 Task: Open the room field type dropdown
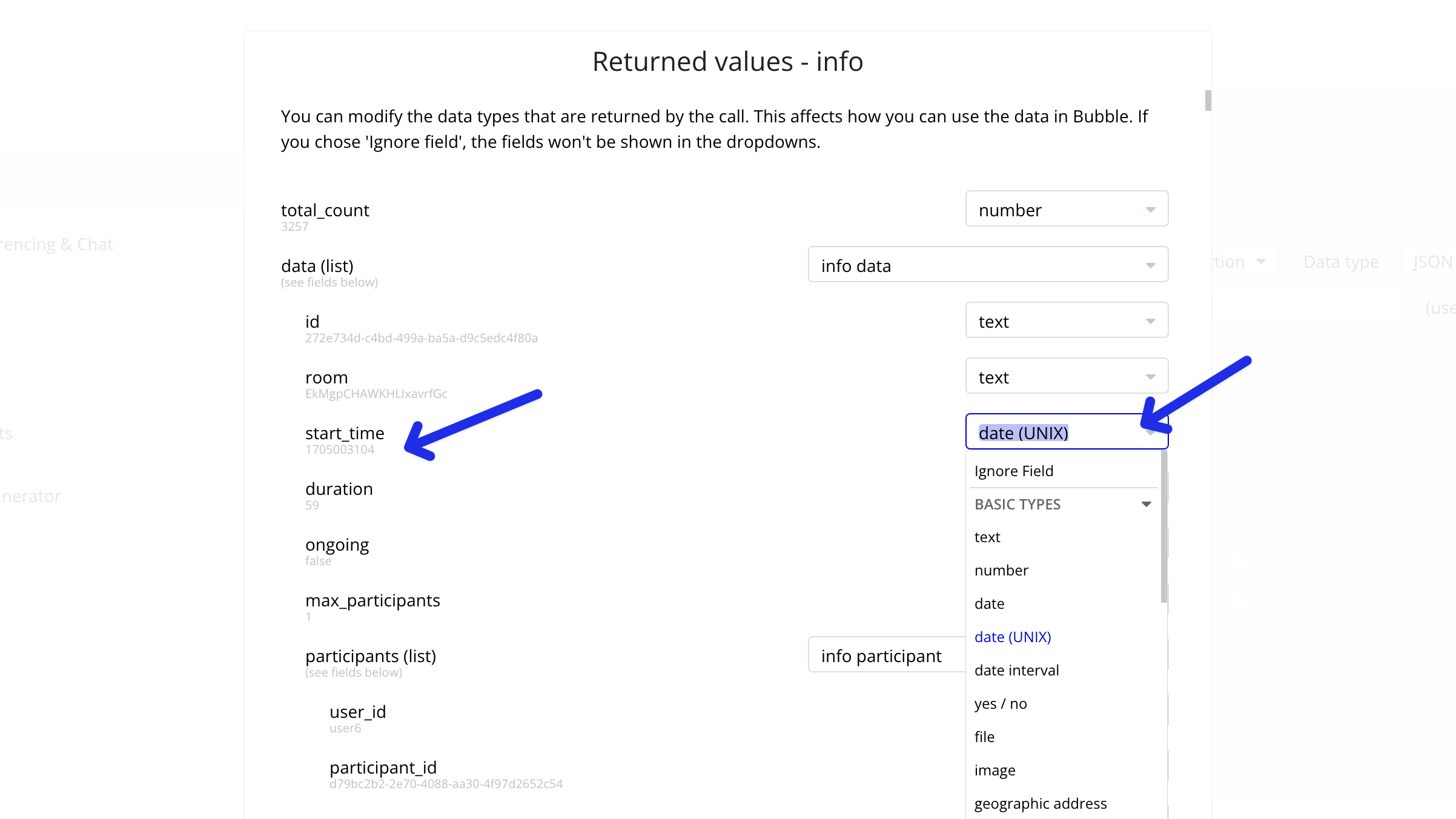click(x=1066, y=377)
